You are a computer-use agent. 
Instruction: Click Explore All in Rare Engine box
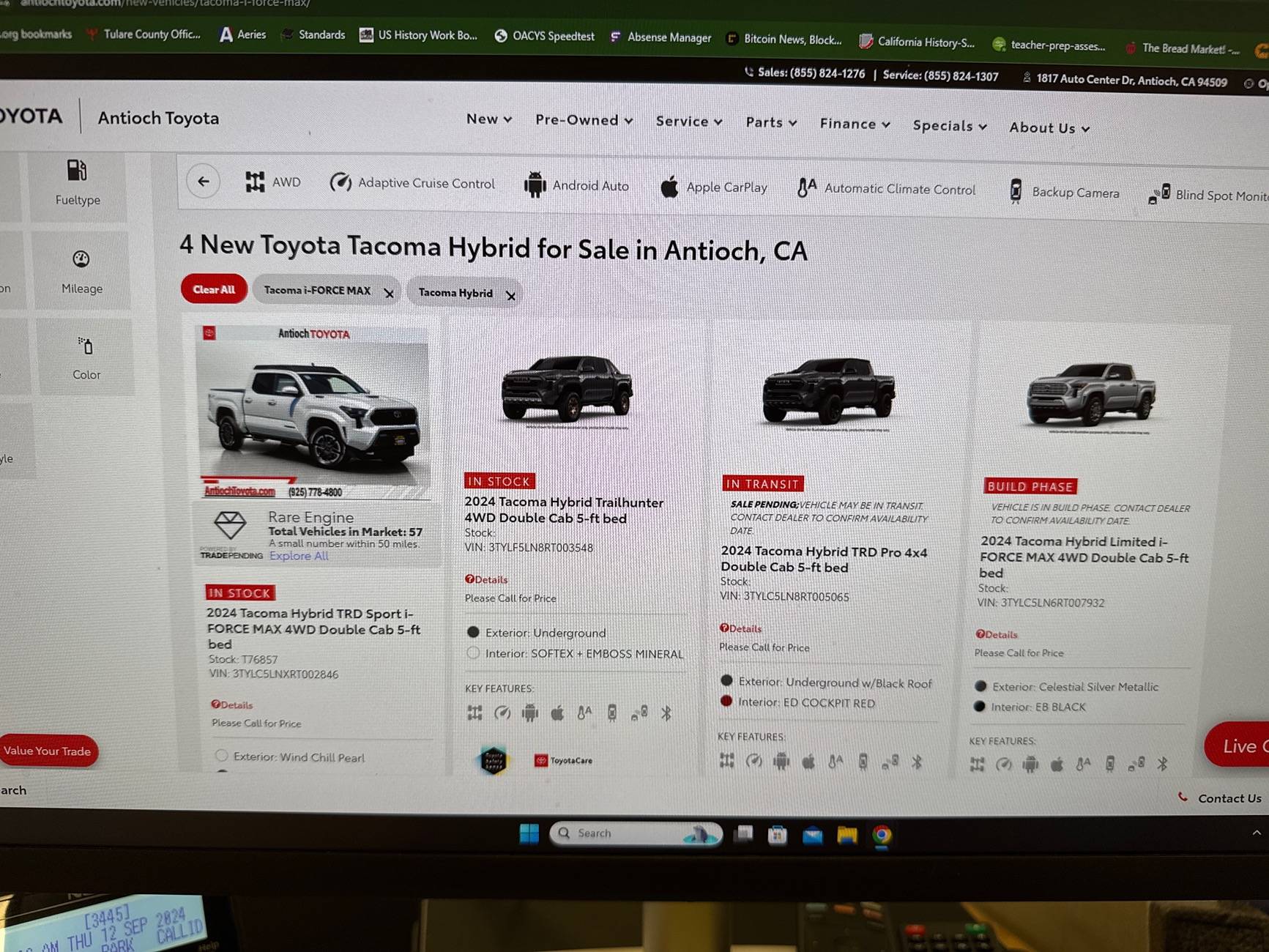pos(299,556)
